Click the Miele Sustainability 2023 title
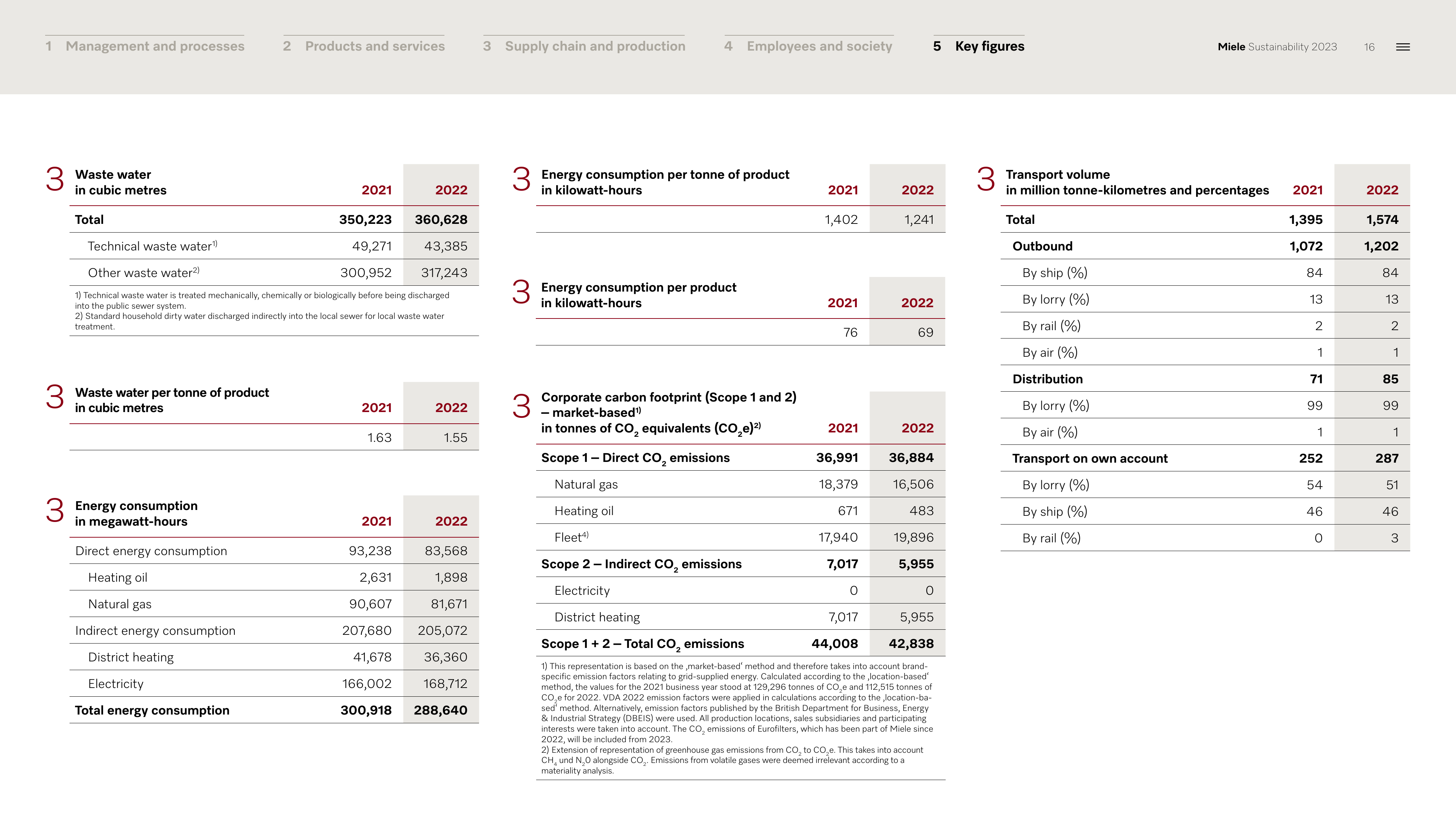The width and height of the screenshot is (1456, 819). [1277, 47]
